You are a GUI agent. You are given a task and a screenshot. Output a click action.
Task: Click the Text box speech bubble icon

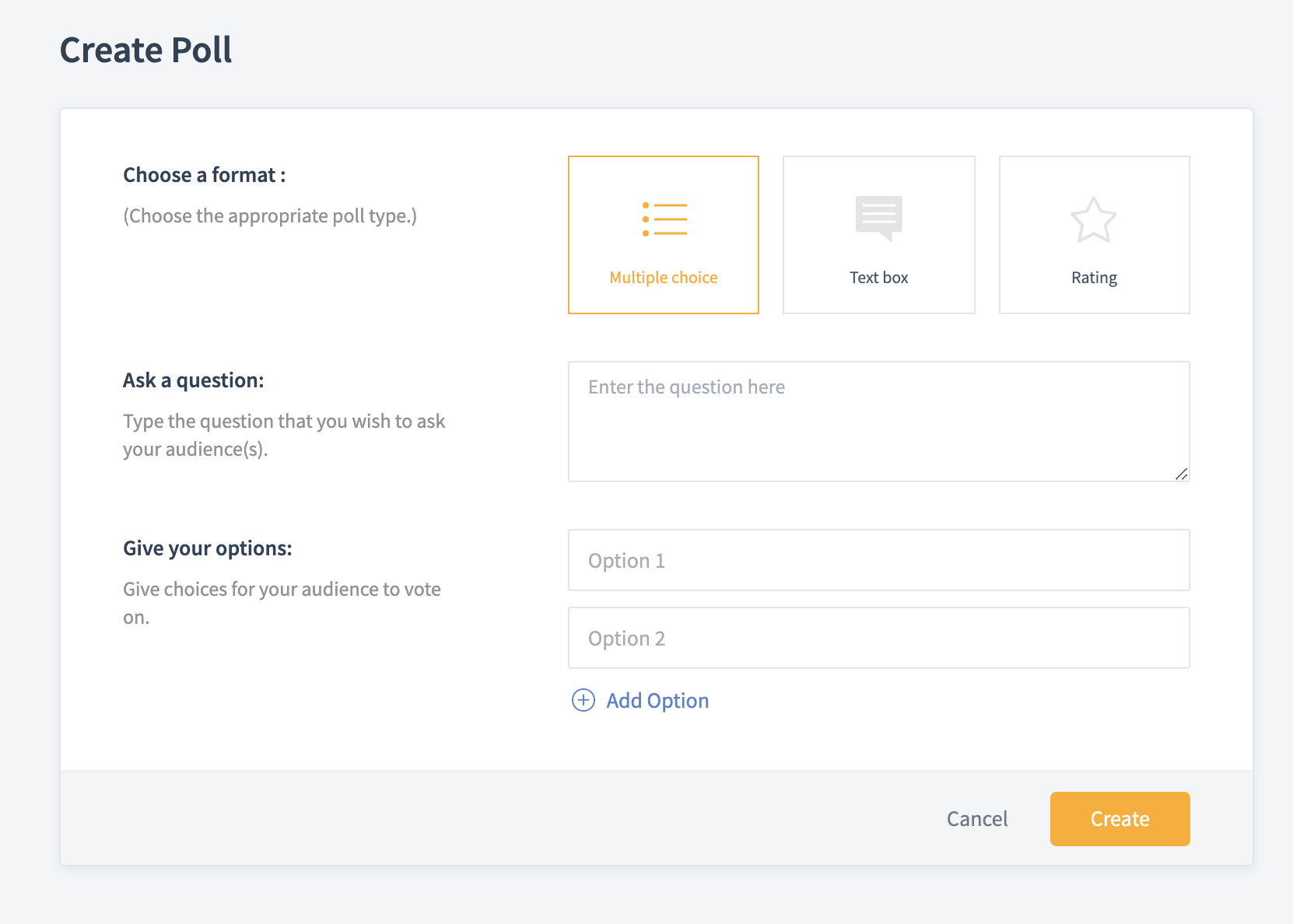[878, 218]
